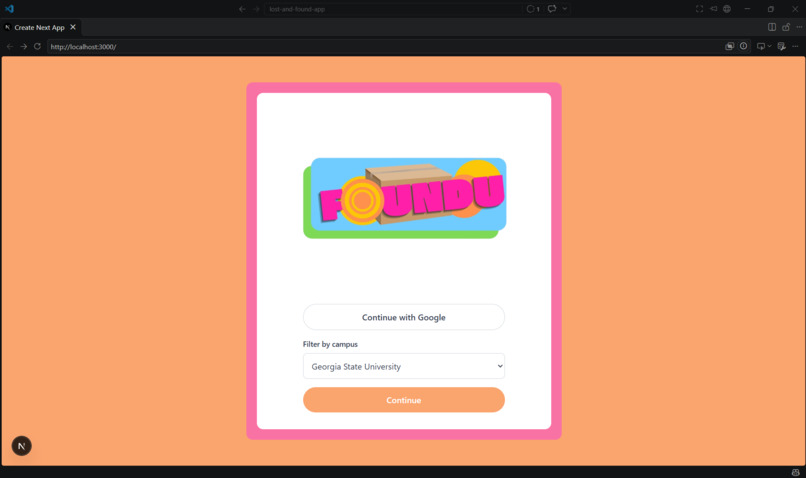Toggle the editor group lock icon
806x478 pixels.
click(786, 27)
